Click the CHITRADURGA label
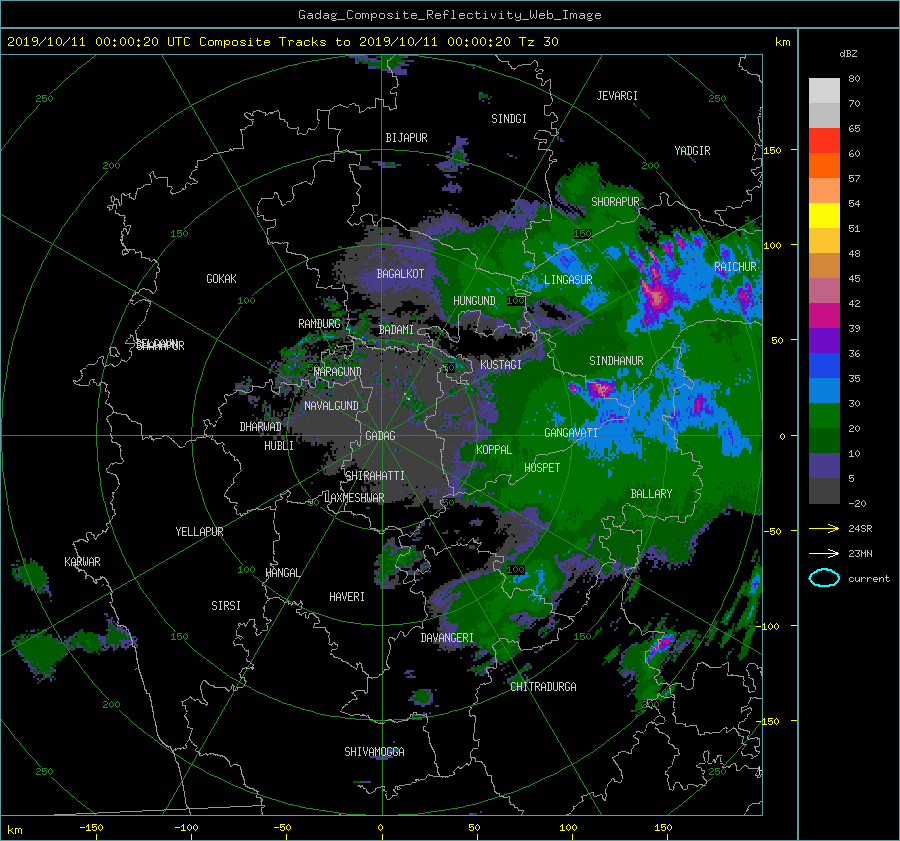The image size is (900, 841). (x=543, y=687)
